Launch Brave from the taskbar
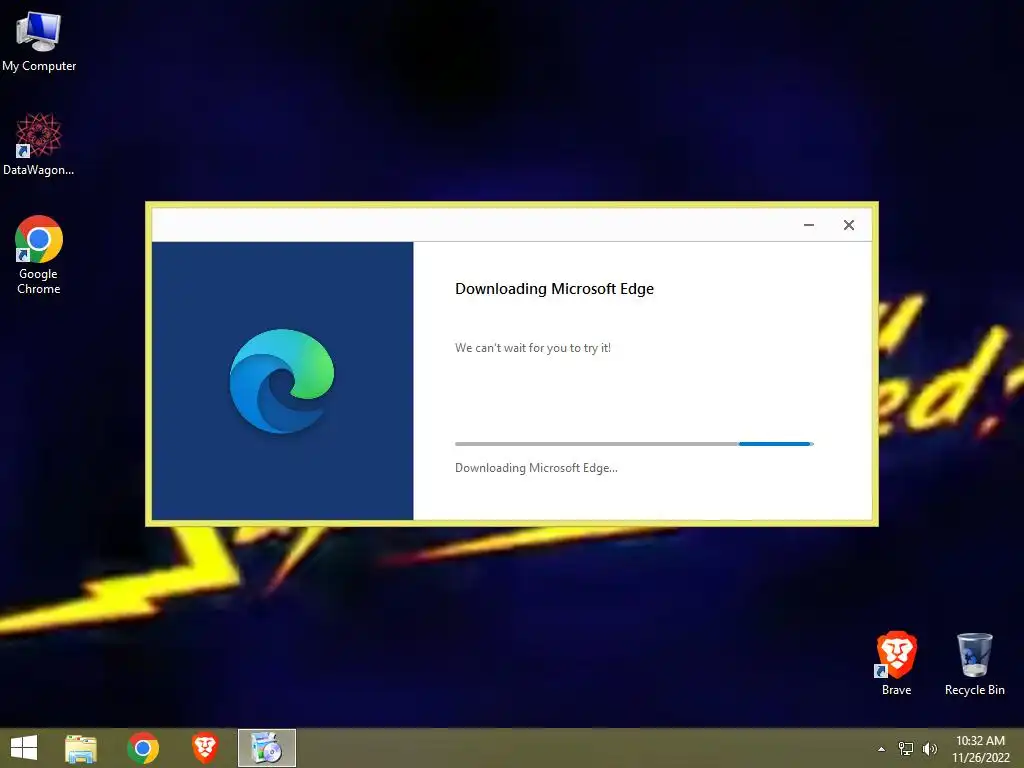The height and width of the screenshot is (768, 1024). (x=205, y=748)
